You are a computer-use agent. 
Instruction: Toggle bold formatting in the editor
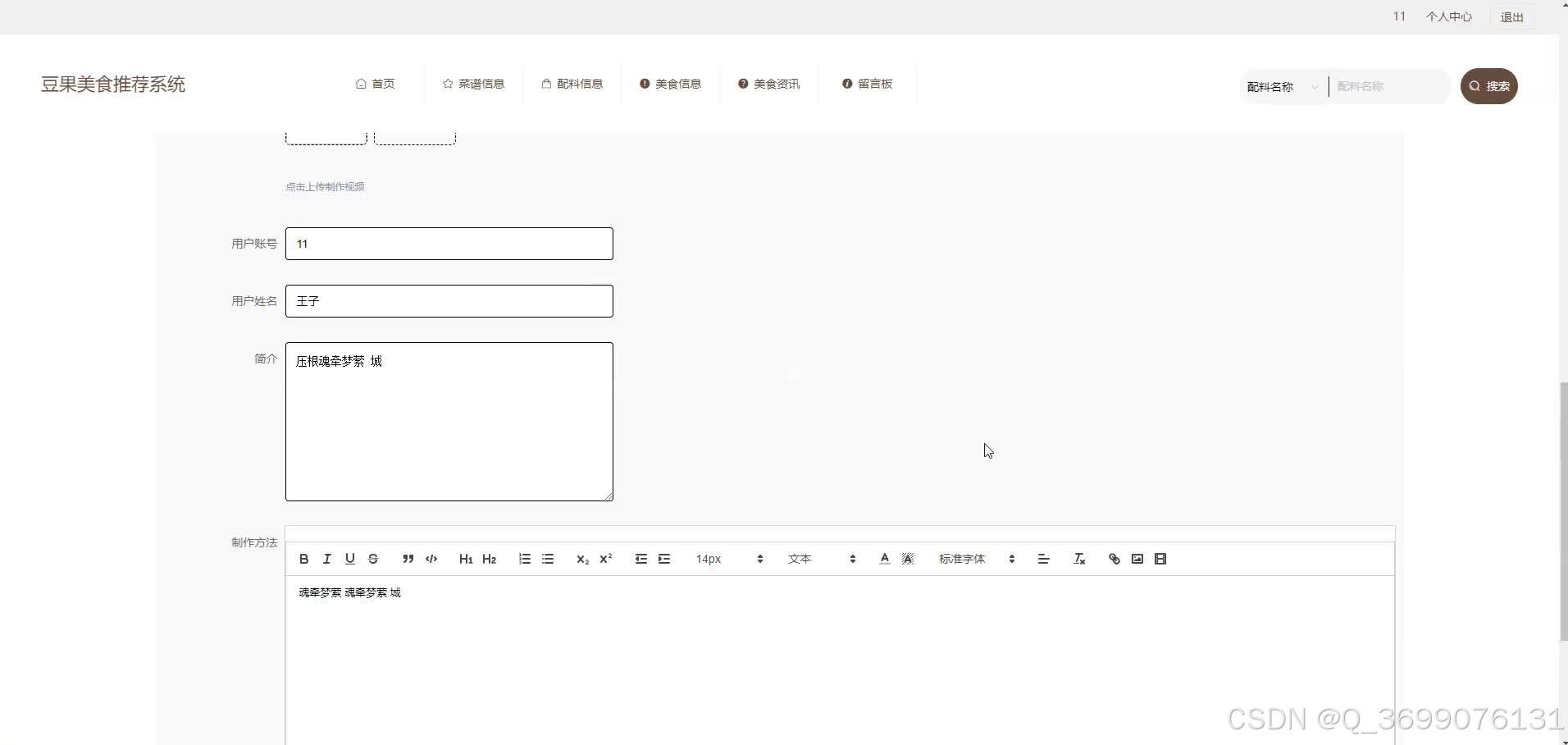coord(303,559)
